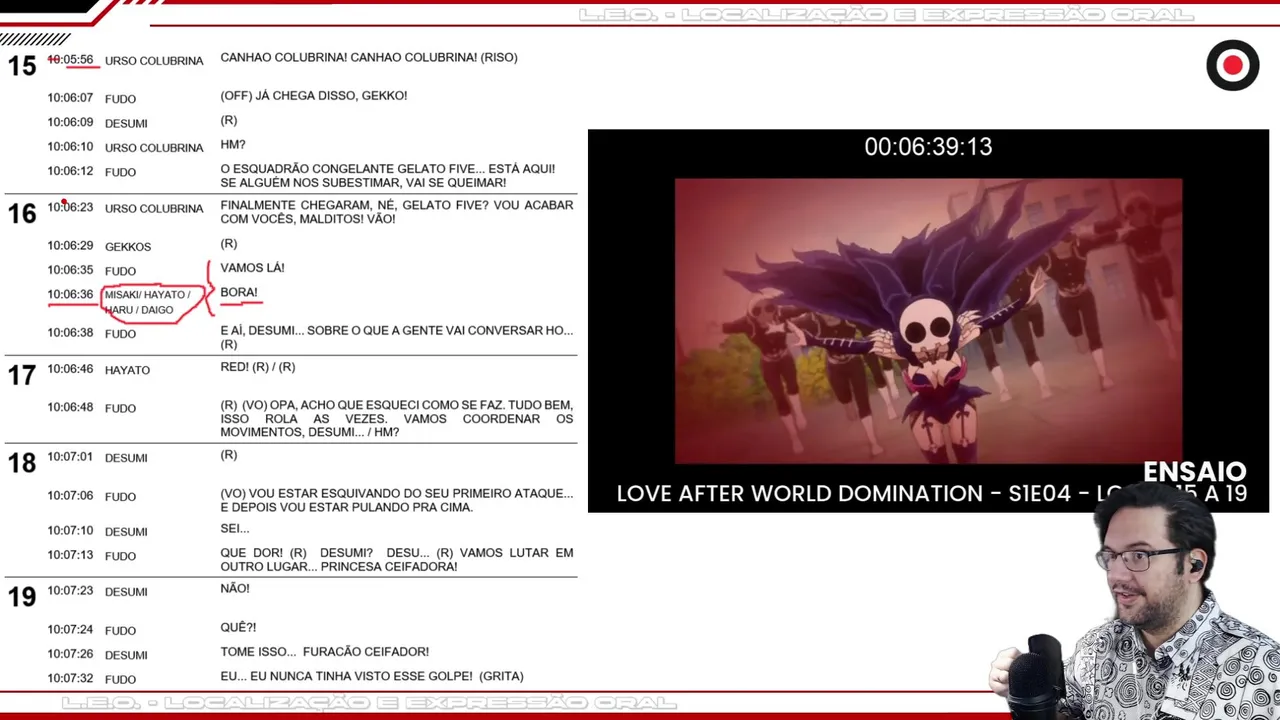Image resolution: width=1280 pixels, height=720 pixels.
Task: Click the 'ENSAIO' label
Action: point(1195,471)
